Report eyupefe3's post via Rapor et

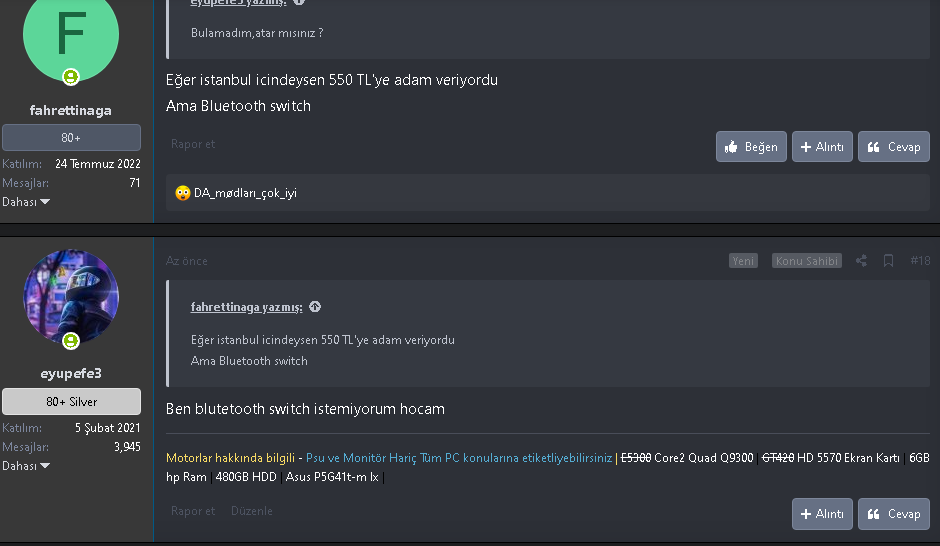pyautogui.click(x=192, y=511)
